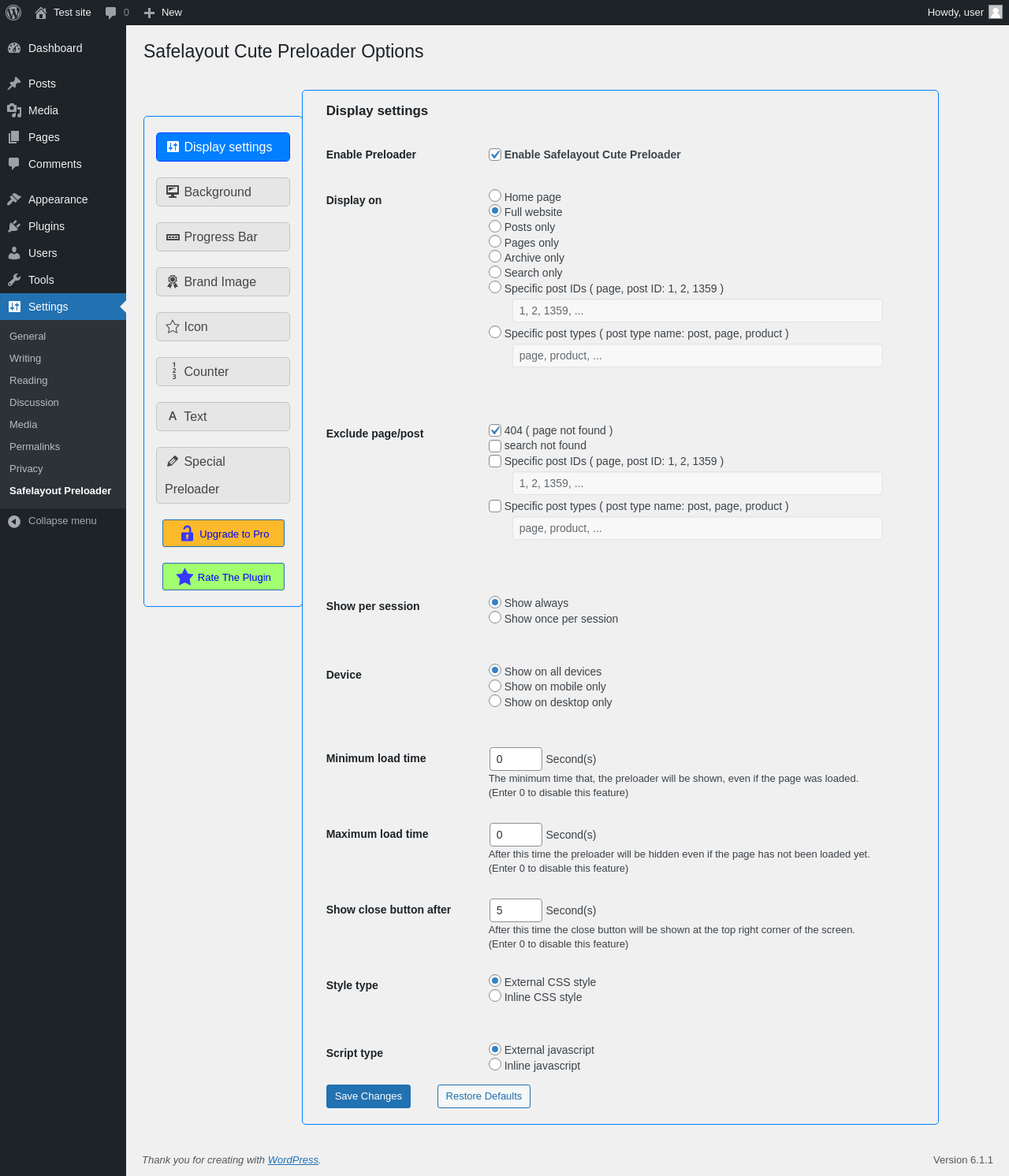Select Show once per session
Image resolution: width=1009 pixels, height=1176 pixels.
click(x=495, y=617)
